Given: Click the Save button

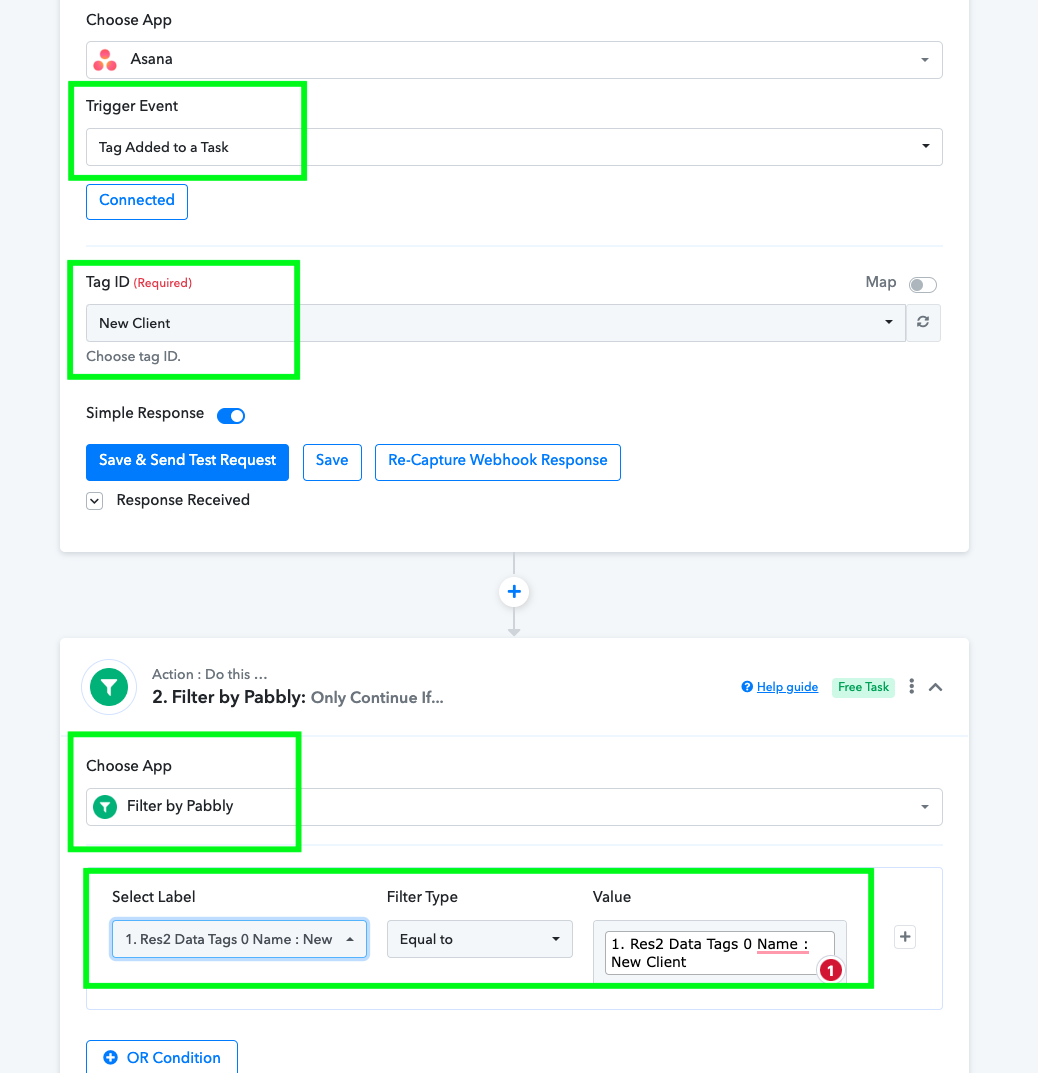Looking at the screenshot, I should [332, 462].
